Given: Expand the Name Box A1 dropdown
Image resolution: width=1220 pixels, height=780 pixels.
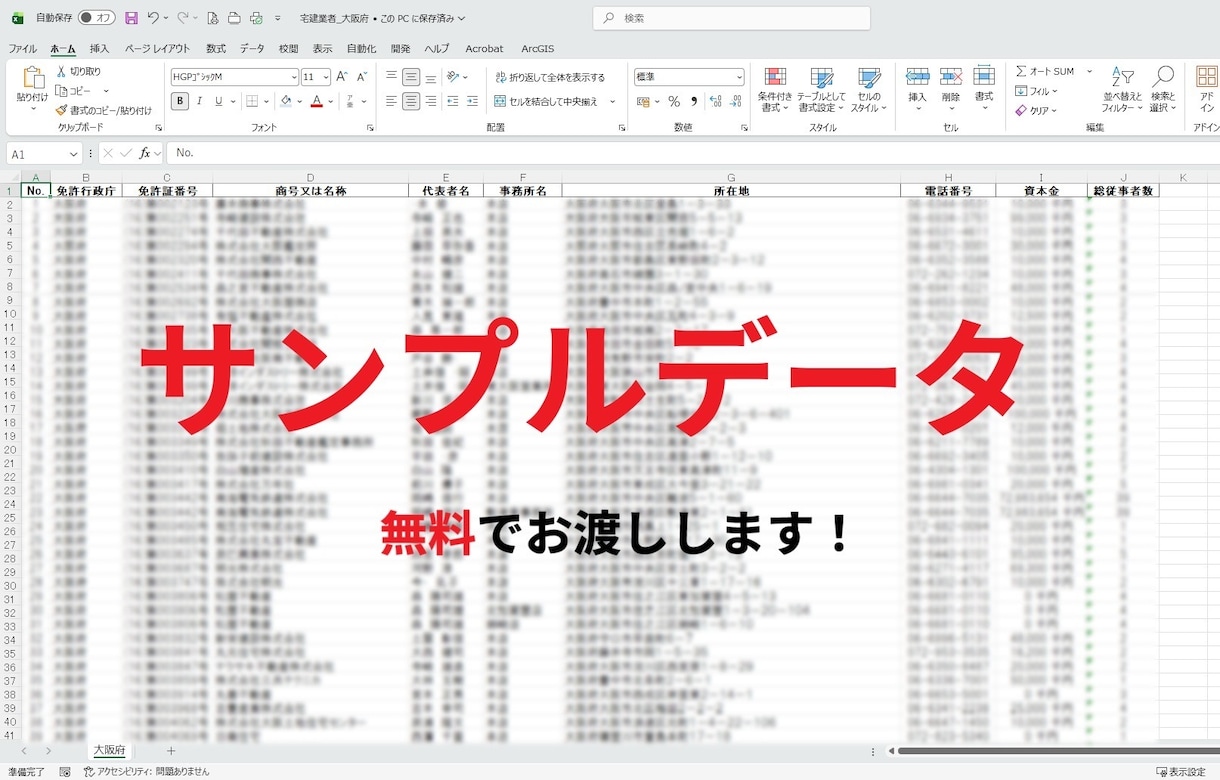Looking at the screenshot, I should [x=74, y=153].
